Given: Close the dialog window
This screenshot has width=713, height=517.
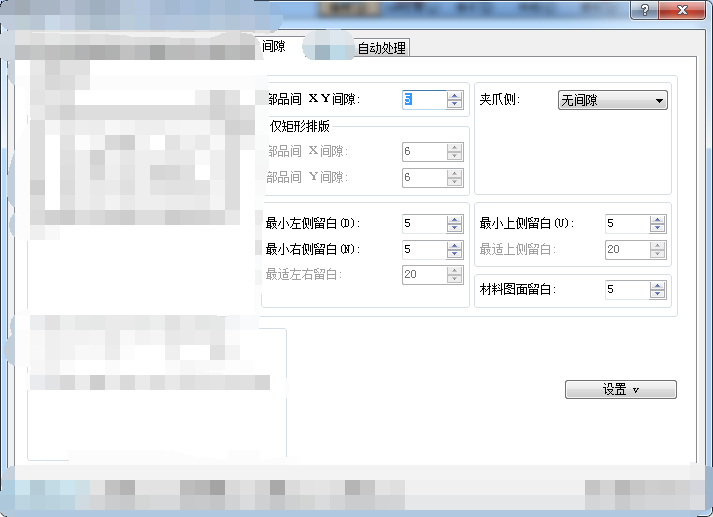Looking at the screenshot, I should point(682,10).
